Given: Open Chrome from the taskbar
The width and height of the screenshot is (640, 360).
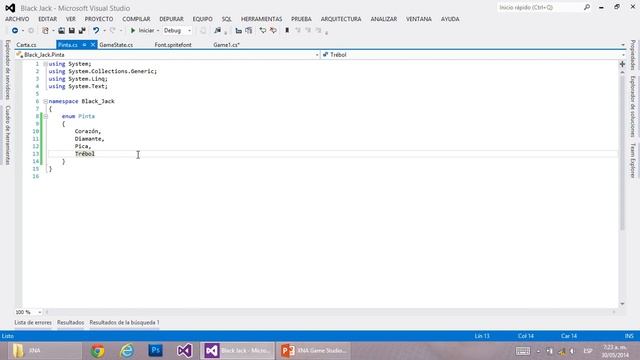Looking at the screenshot, I should pos(98,351).
